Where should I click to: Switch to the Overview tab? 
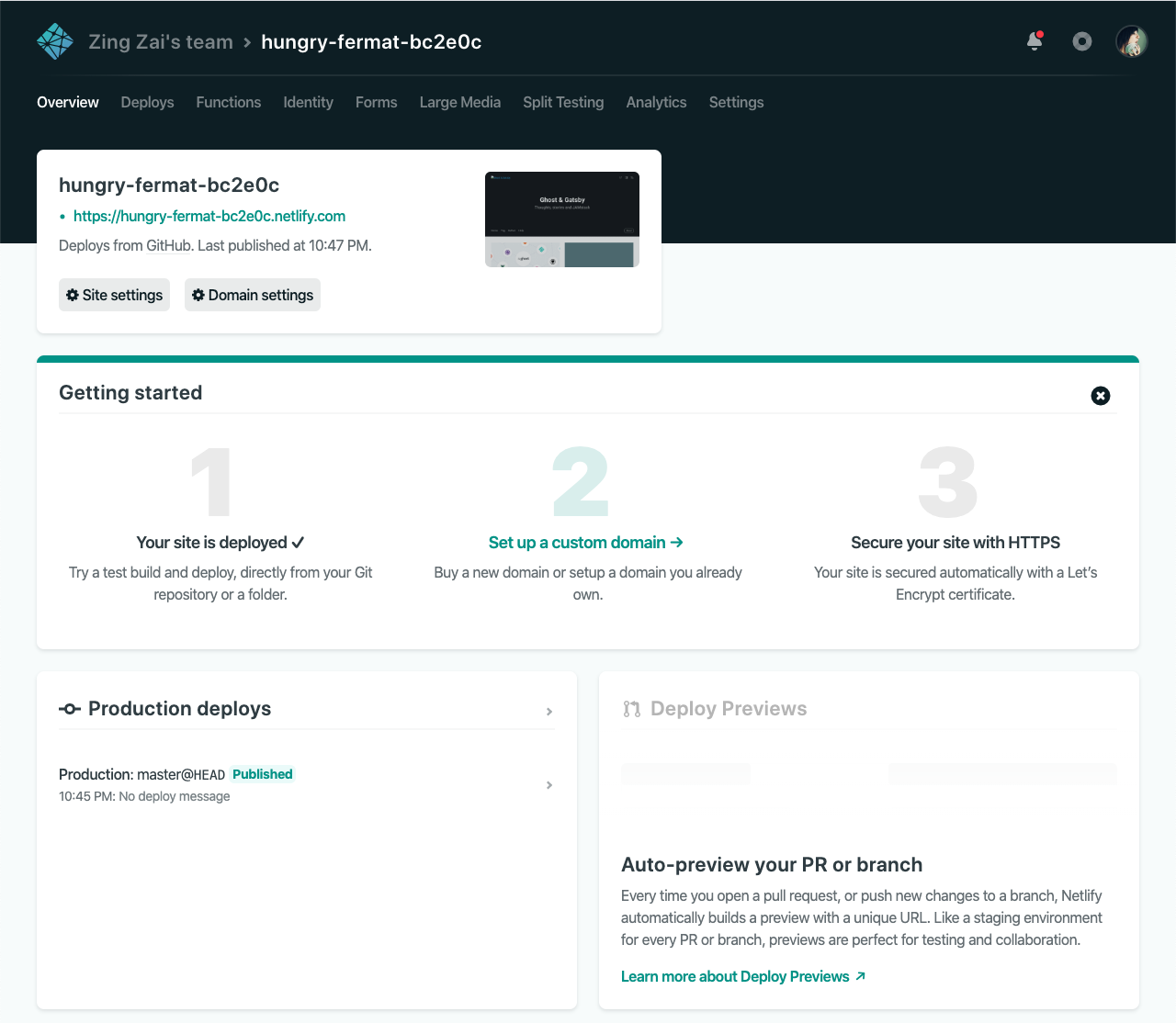(68, 102)
